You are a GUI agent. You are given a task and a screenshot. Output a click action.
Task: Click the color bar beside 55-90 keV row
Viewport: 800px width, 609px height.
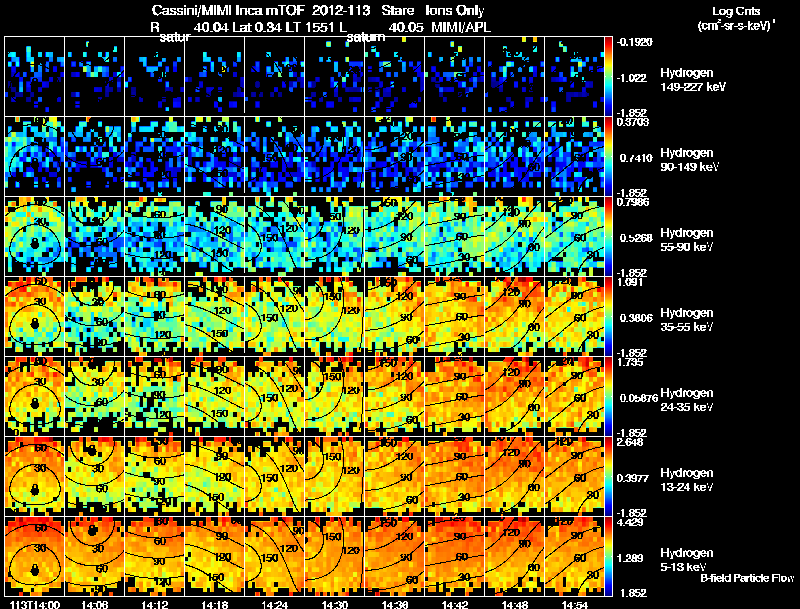608,237
